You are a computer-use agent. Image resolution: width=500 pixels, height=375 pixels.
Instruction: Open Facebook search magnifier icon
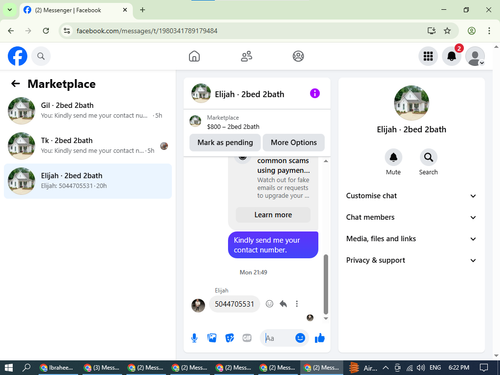[x=41, y=56]
